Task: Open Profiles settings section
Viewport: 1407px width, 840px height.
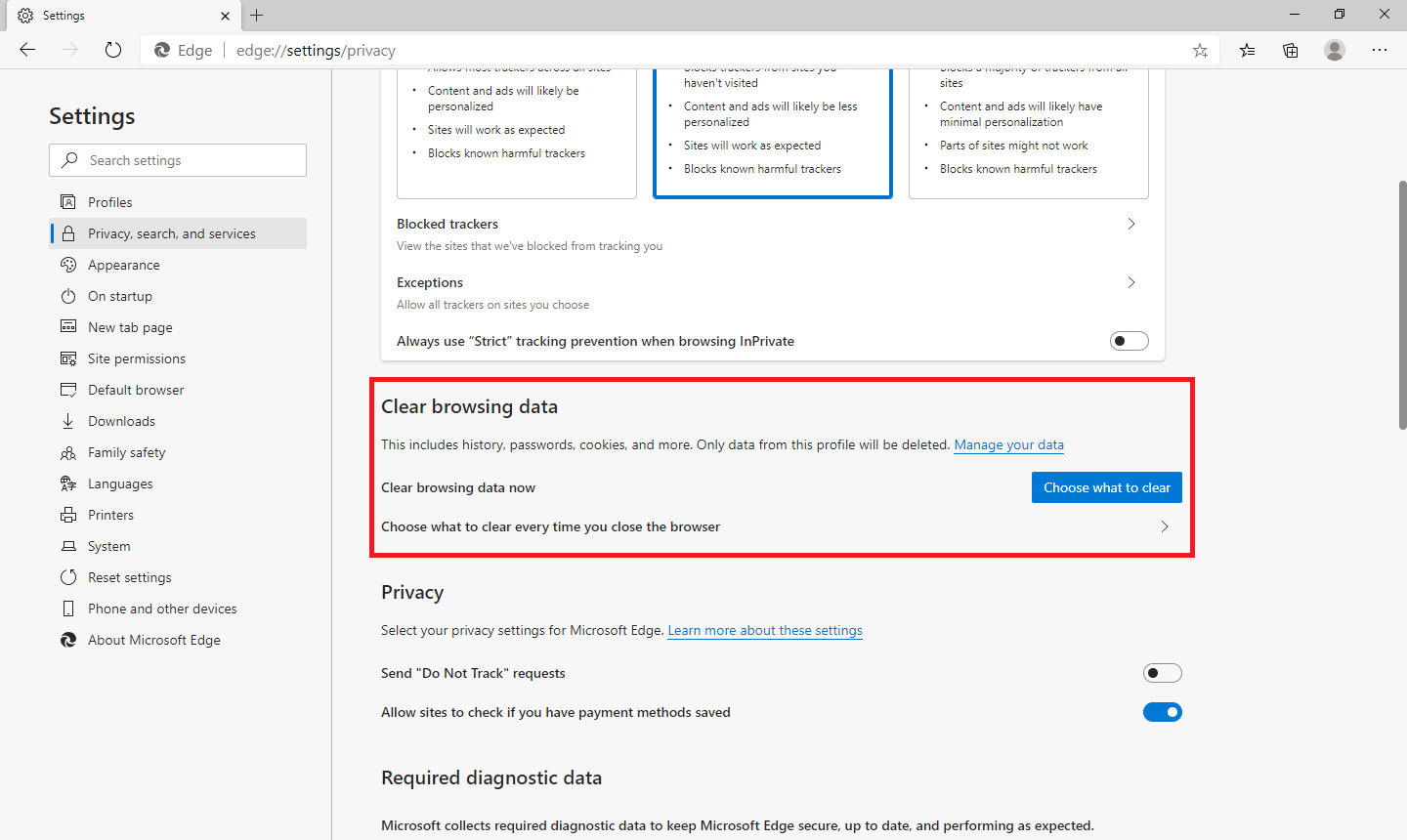Action: 178,202
